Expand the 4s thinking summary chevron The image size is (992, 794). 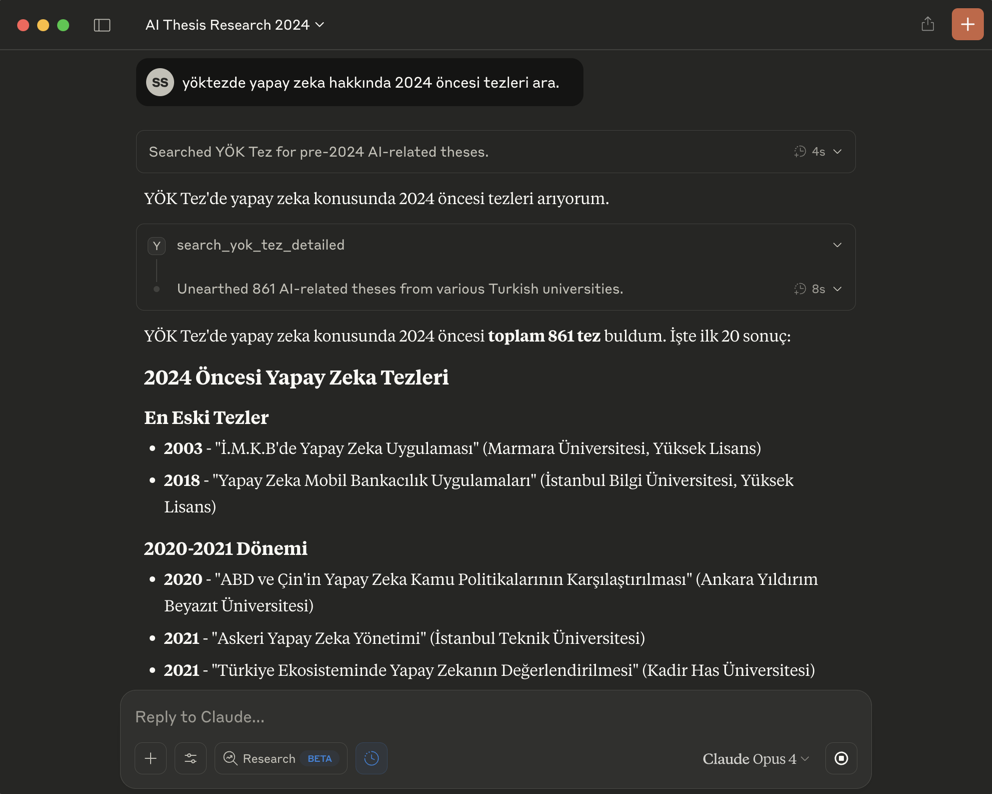(837, 152)
